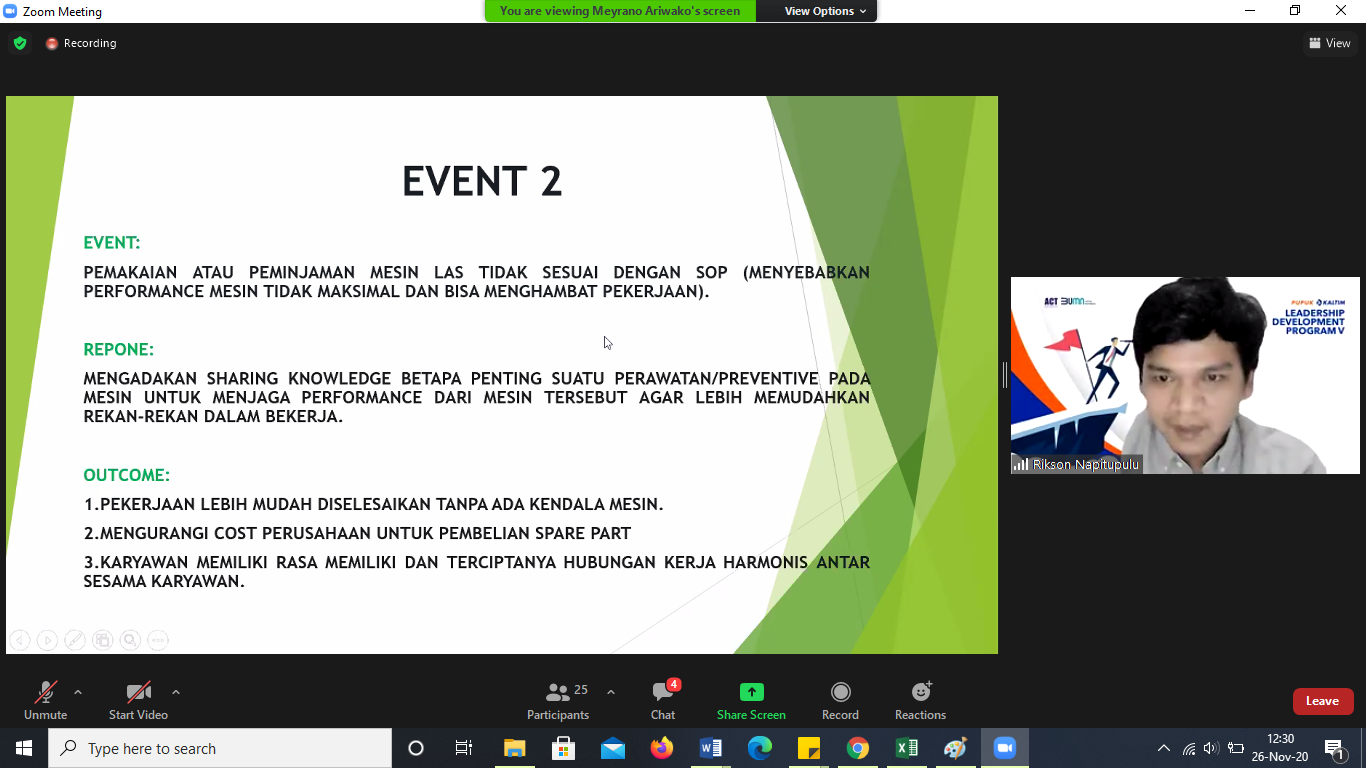Click the panel divider handle beside video
The image size is (1366, 768).
pos(1004,375)
